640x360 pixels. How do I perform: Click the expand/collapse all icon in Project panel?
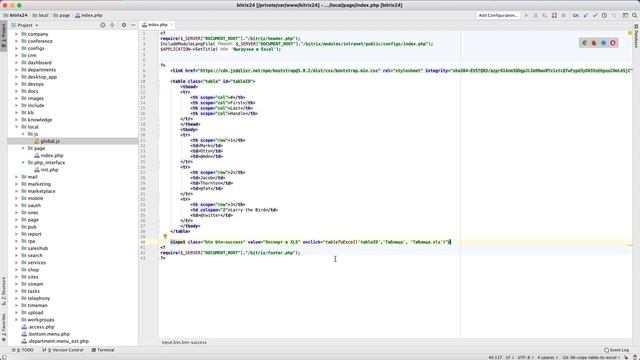coord(112,25)
